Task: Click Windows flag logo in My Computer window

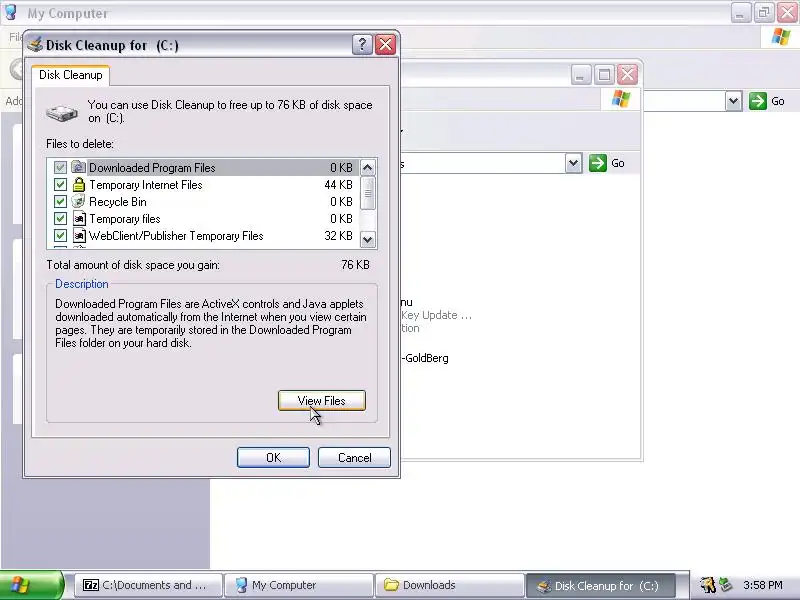Action: click(781, 37)
